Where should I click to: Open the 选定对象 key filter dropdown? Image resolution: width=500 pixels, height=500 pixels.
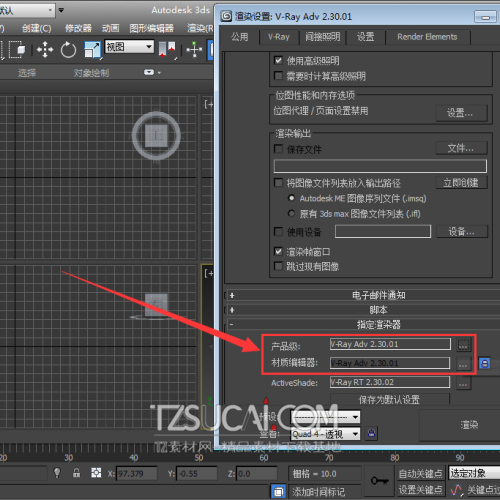pos(474,473)
